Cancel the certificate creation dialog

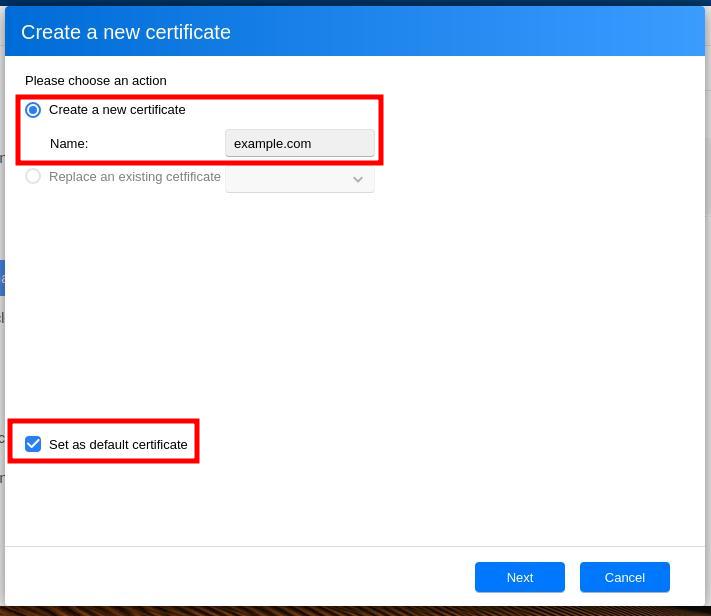(624, 577)
